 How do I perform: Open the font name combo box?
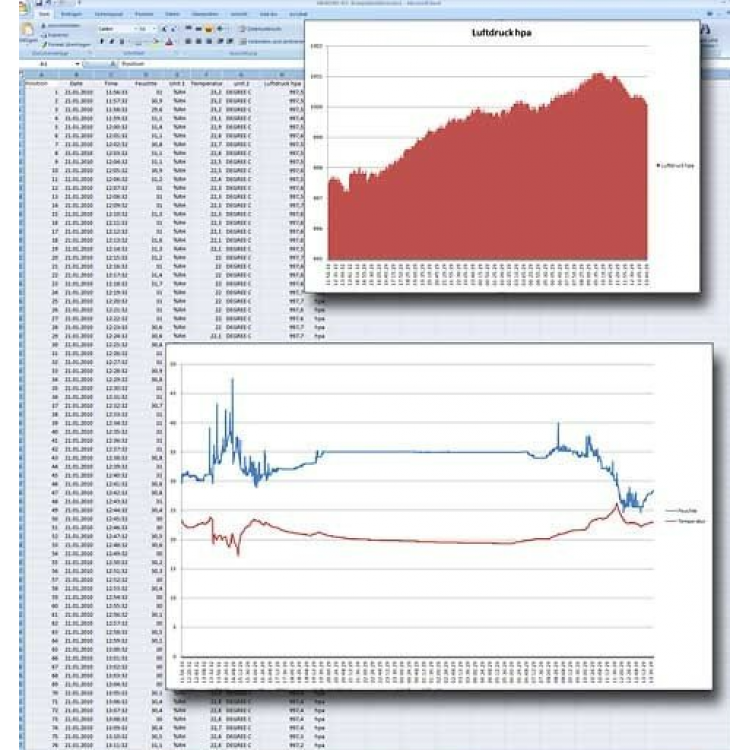(x=116, y=29)
